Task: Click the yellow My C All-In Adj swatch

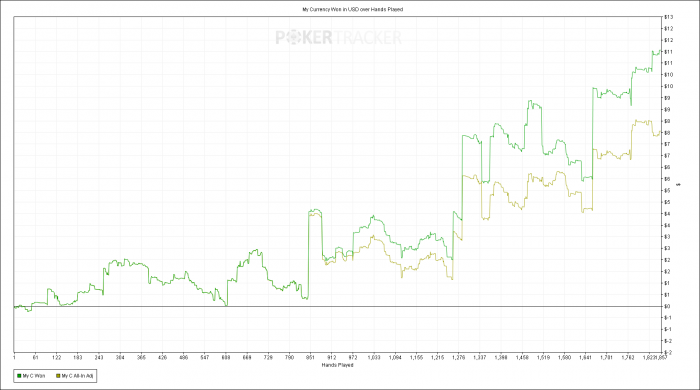Action: click(x=58, y=376)
